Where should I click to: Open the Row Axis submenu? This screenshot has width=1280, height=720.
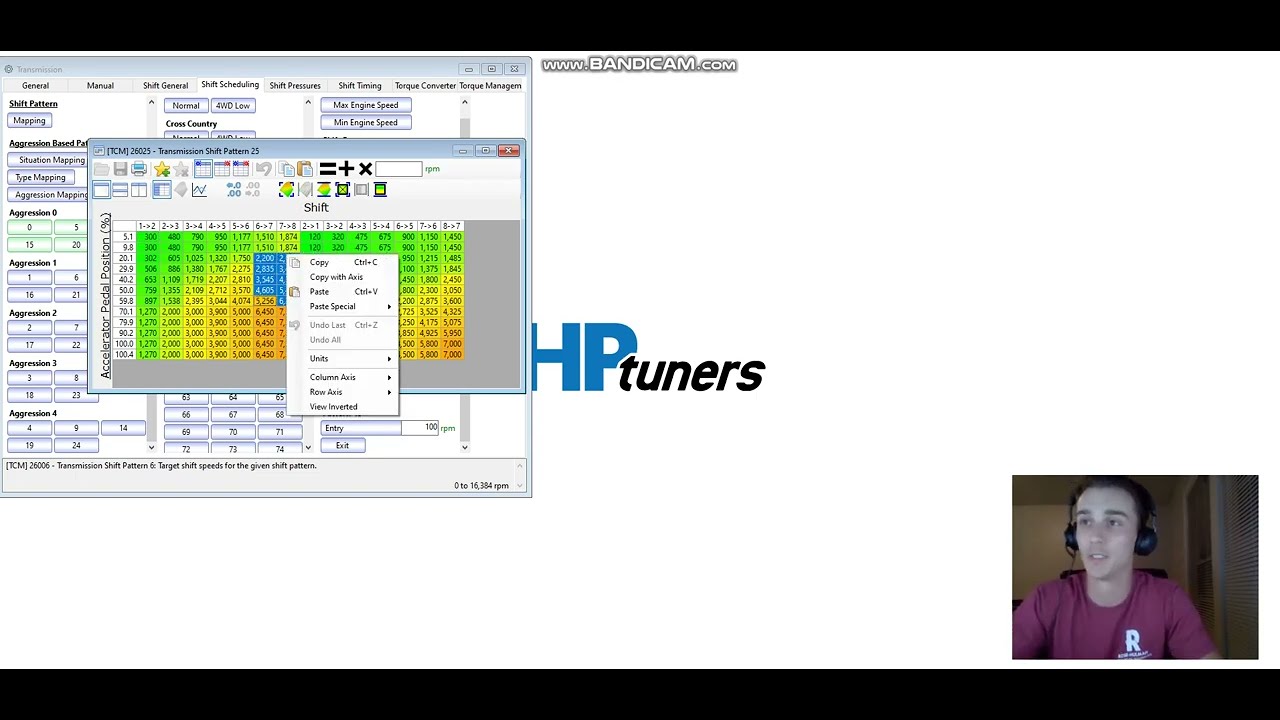(x=343, y=392)
